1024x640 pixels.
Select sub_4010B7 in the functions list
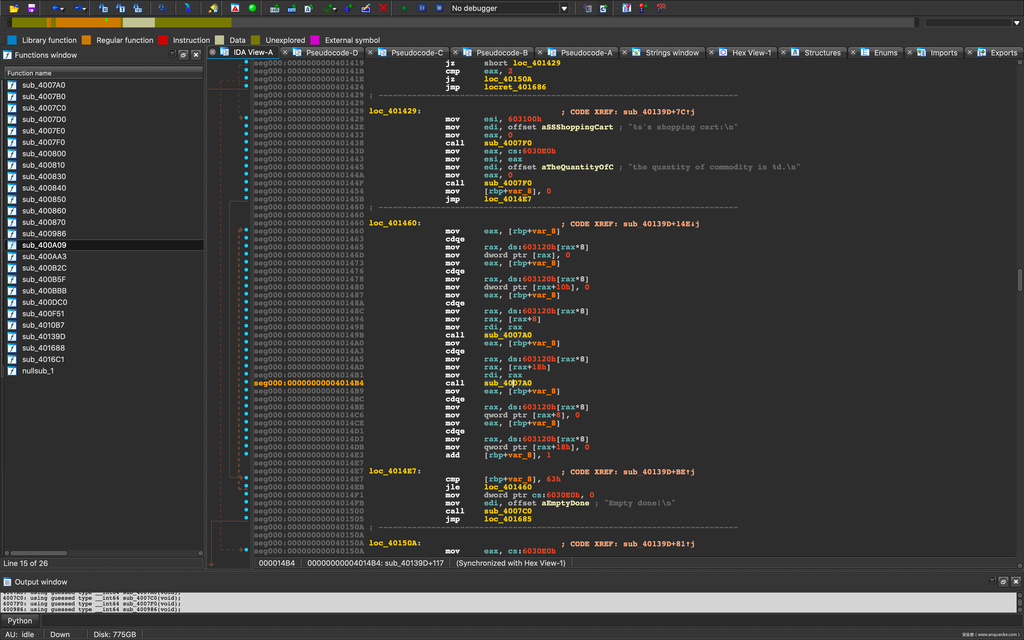[x=43, y=325]
